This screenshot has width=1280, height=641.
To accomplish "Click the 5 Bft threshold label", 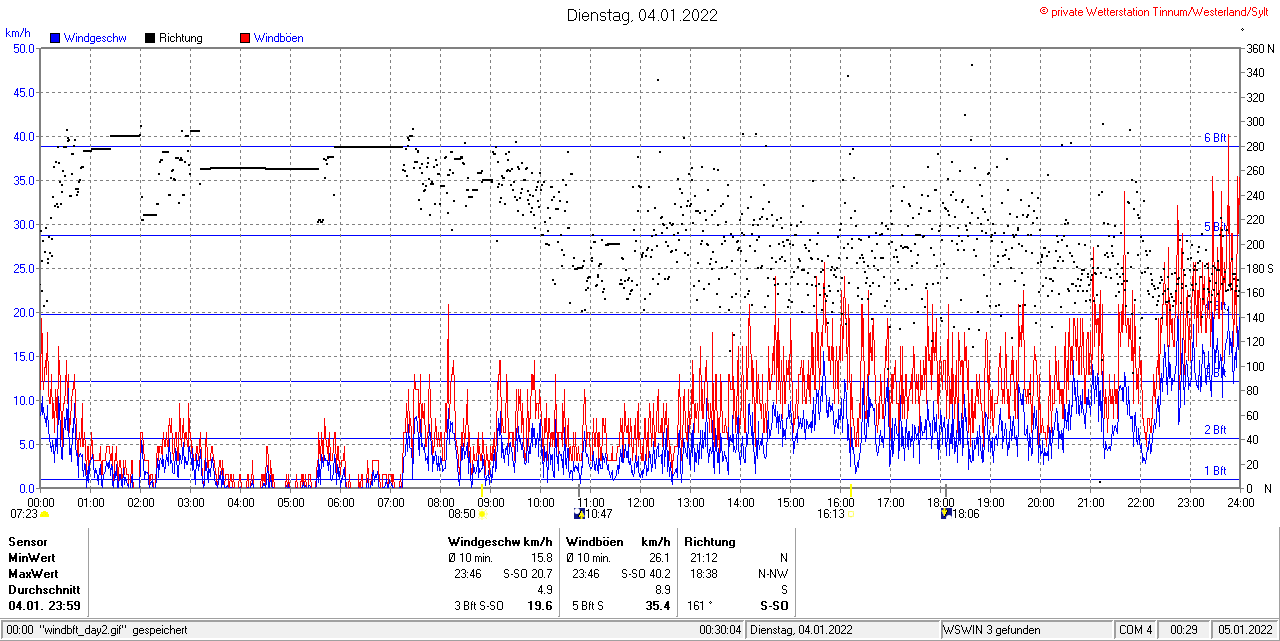I will [x=1215, y=227].
